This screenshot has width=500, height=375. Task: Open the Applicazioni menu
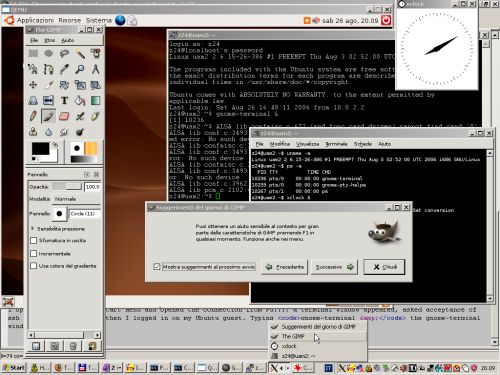(x=35, y=20)
